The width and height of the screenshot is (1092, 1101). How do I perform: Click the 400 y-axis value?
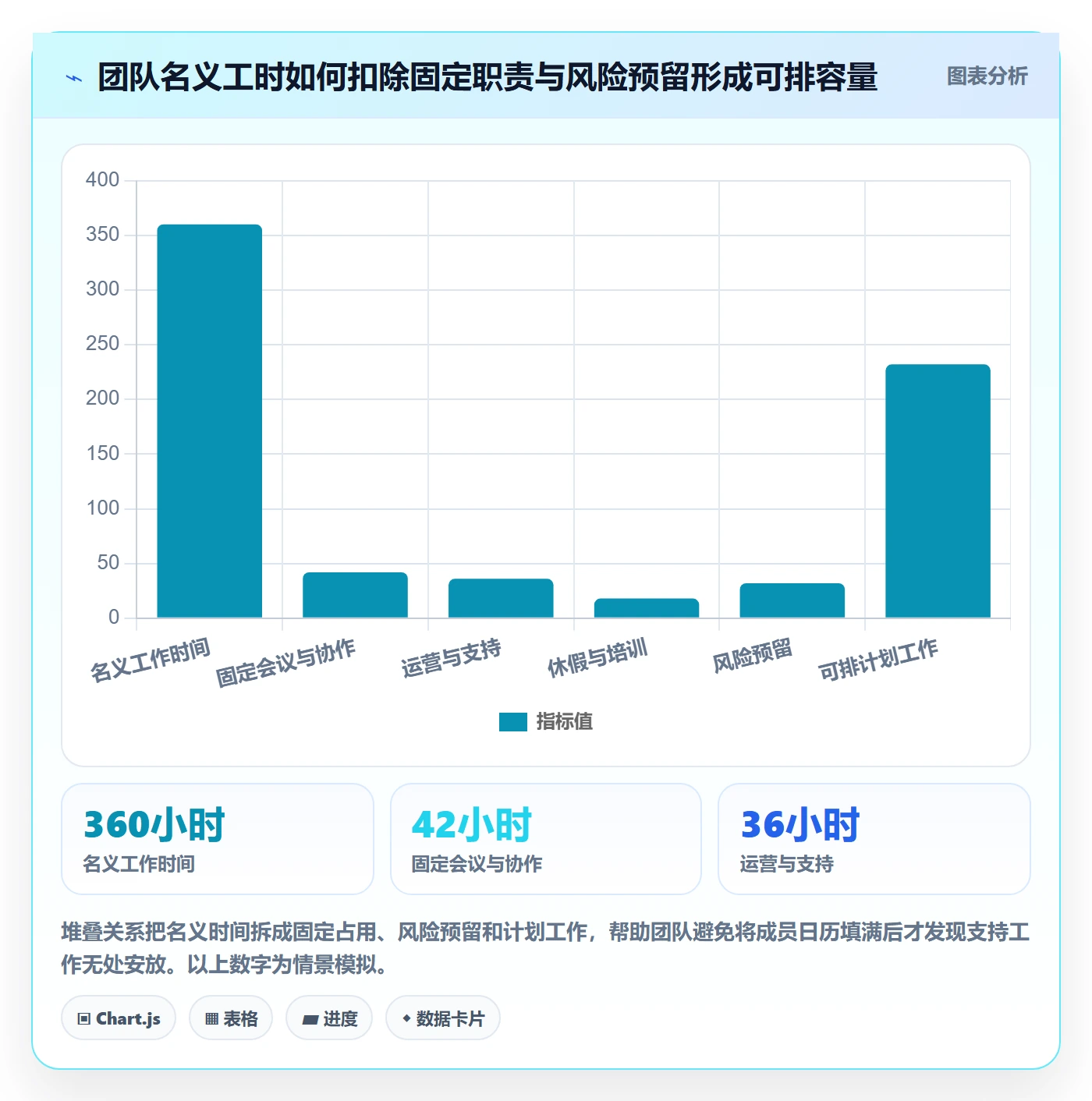[102, 180]
